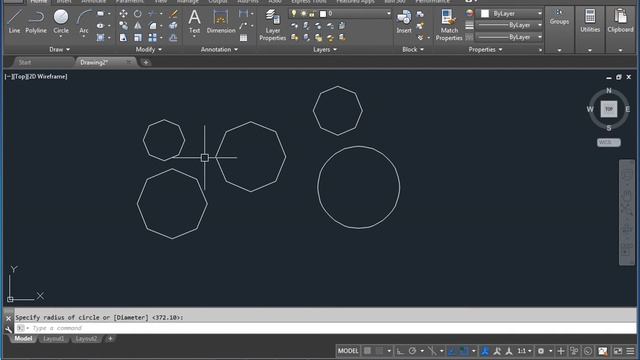Switch to the Layout1 tab
This screenshot has width=640, height=360.
point(53,339)
